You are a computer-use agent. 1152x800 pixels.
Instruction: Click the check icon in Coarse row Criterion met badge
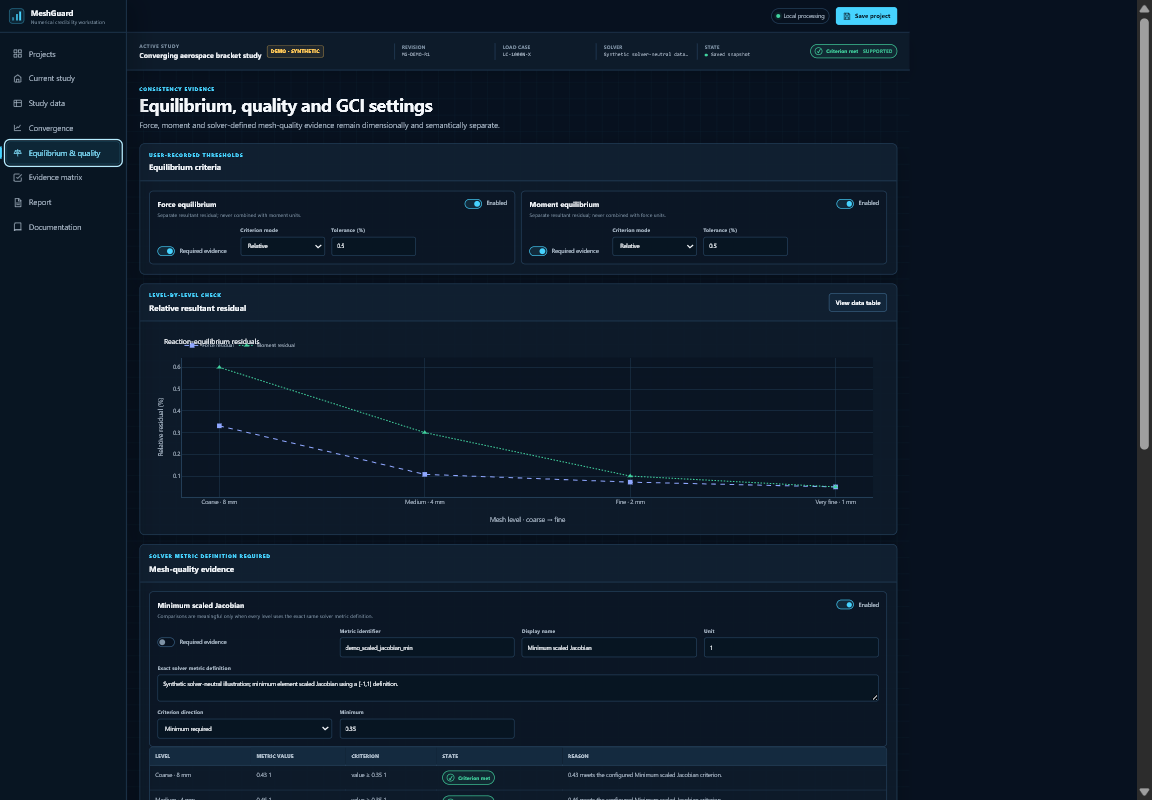pos(450,778)
